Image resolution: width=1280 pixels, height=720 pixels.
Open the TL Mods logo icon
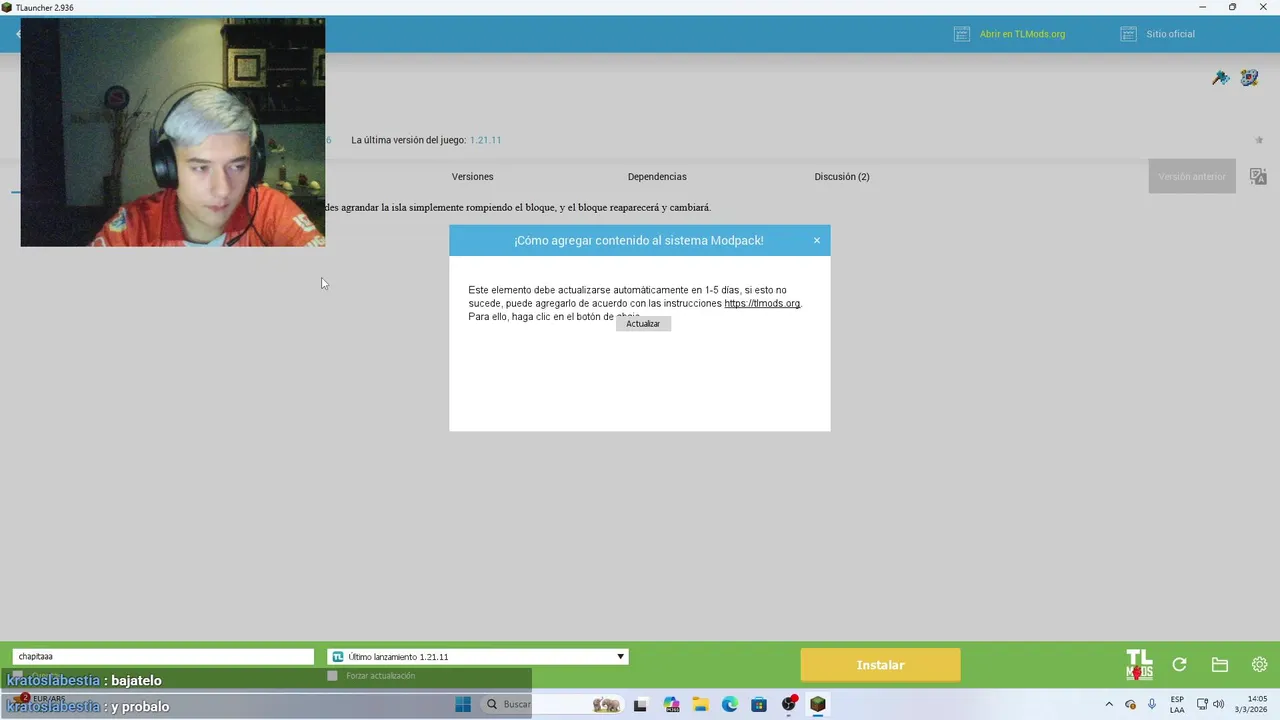click(x=1139, y=665)
